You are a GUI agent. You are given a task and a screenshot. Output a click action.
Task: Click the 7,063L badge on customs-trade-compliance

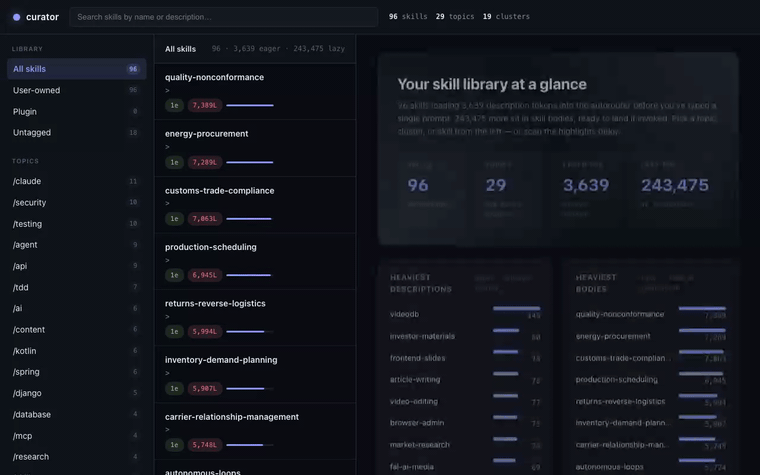point(205,219)
